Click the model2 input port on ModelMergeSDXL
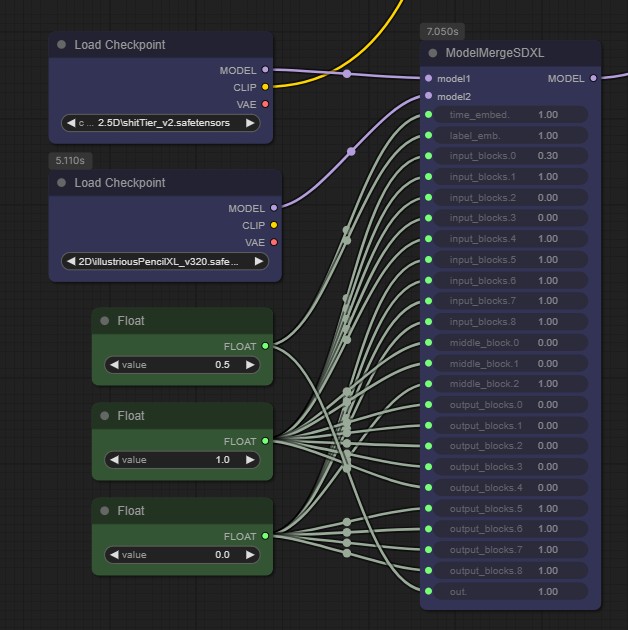The height and width of the screenshot is (630, 628). pos(428,96)
